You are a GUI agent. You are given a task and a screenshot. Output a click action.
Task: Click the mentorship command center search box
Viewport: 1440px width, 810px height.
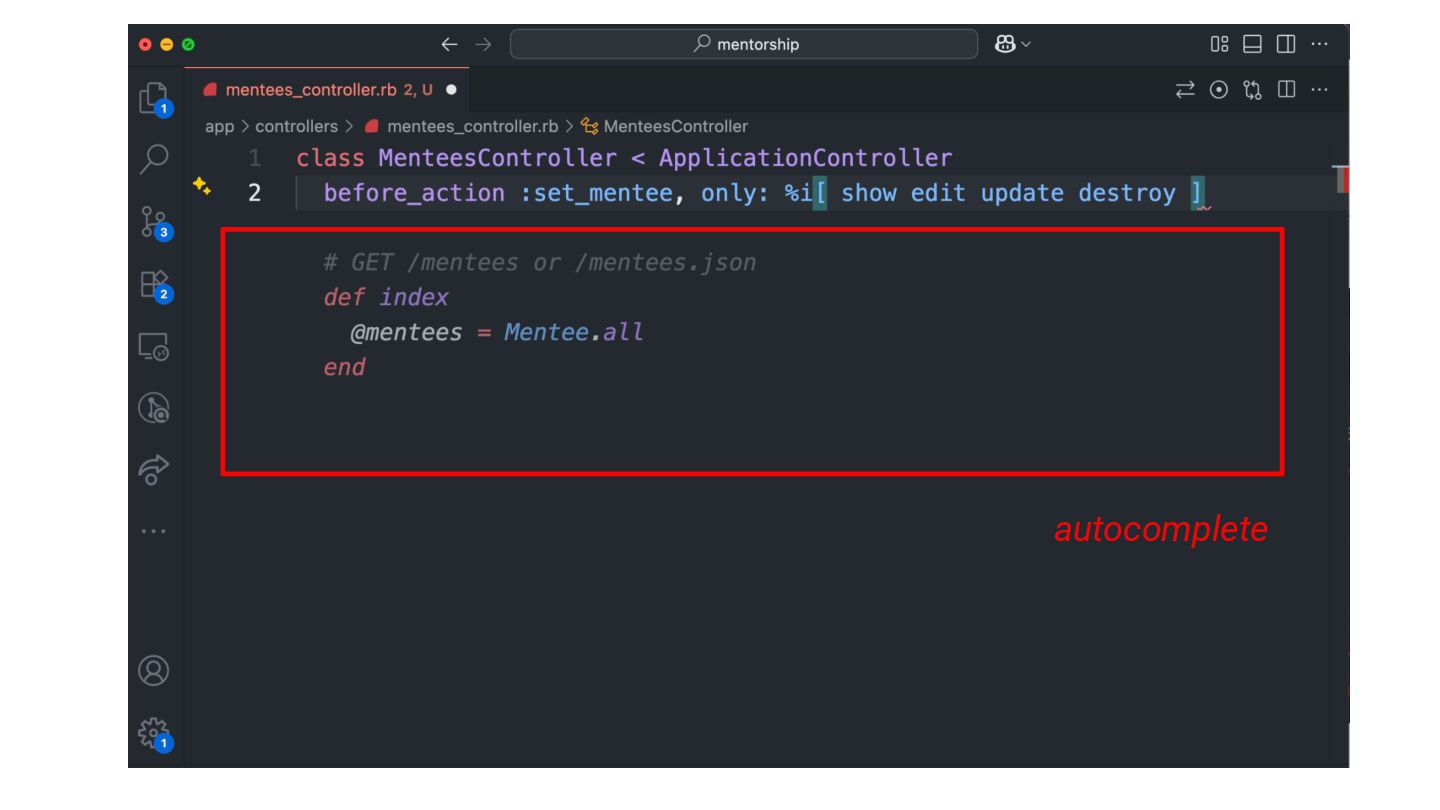(744, 44)
